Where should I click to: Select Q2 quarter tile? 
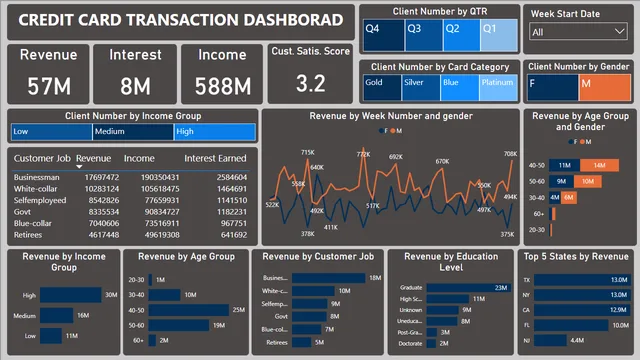[x=461, y=35]
